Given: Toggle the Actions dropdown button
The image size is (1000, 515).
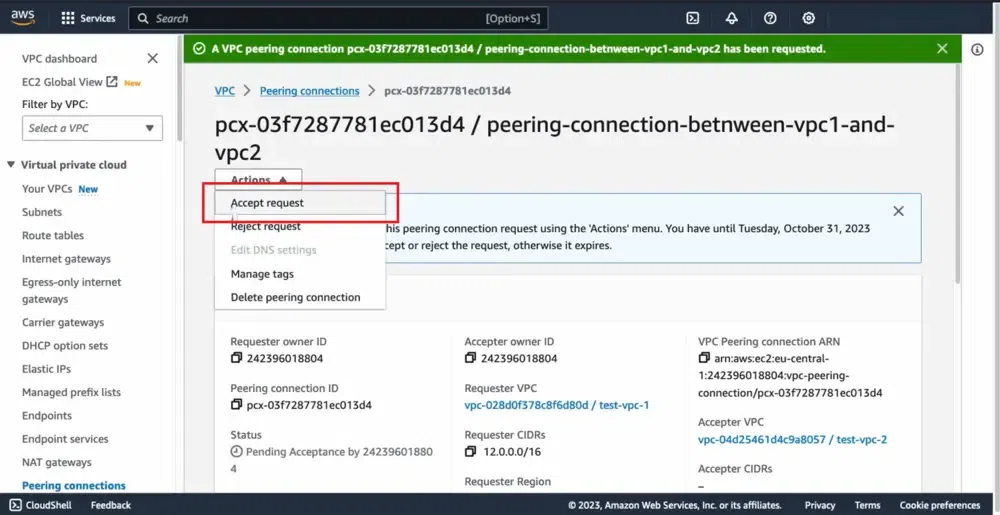Looking at the screenshot, I should [x=258, y=180].
